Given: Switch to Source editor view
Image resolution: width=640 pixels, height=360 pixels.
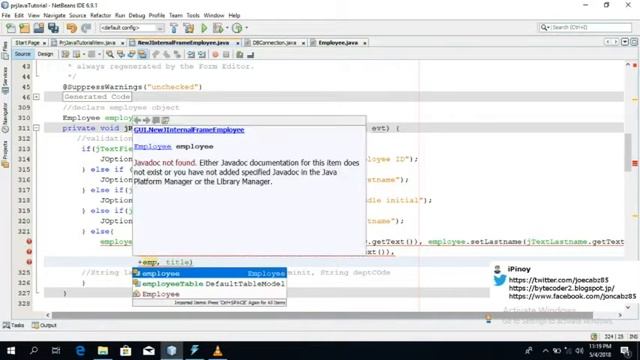Looking at the screenshot, I should pos(22,54).
